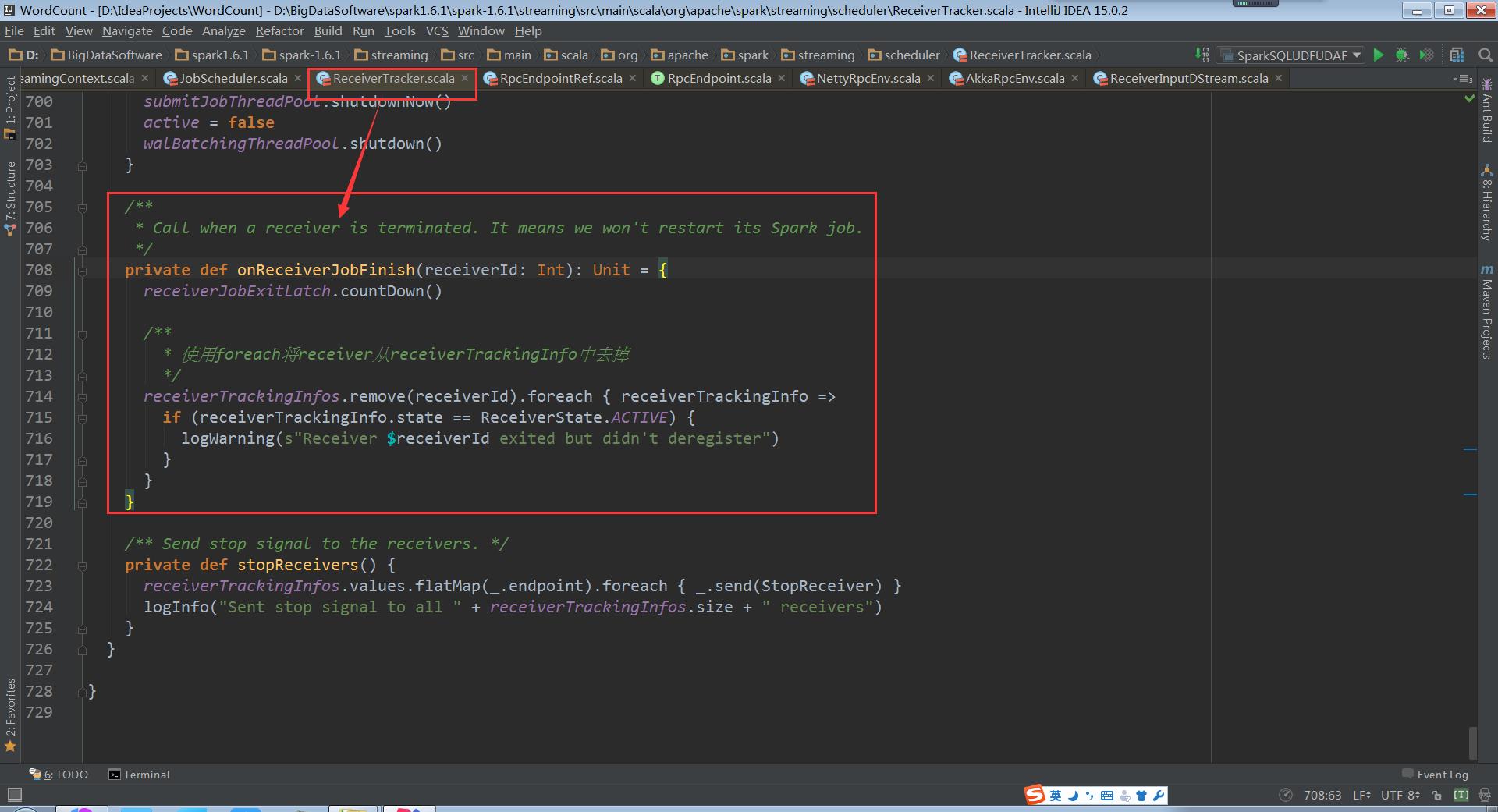
Task: Change line separator LF dropdown
Action: (1361, 795)
